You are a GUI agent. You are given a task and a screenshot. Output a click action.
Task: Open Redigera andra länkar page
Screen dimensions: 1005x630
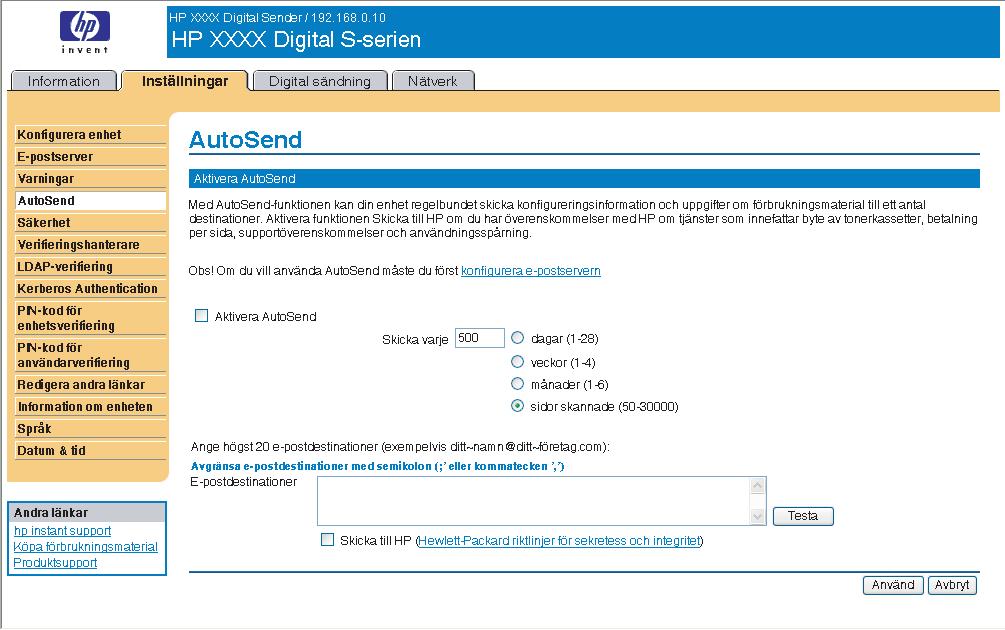90,385
